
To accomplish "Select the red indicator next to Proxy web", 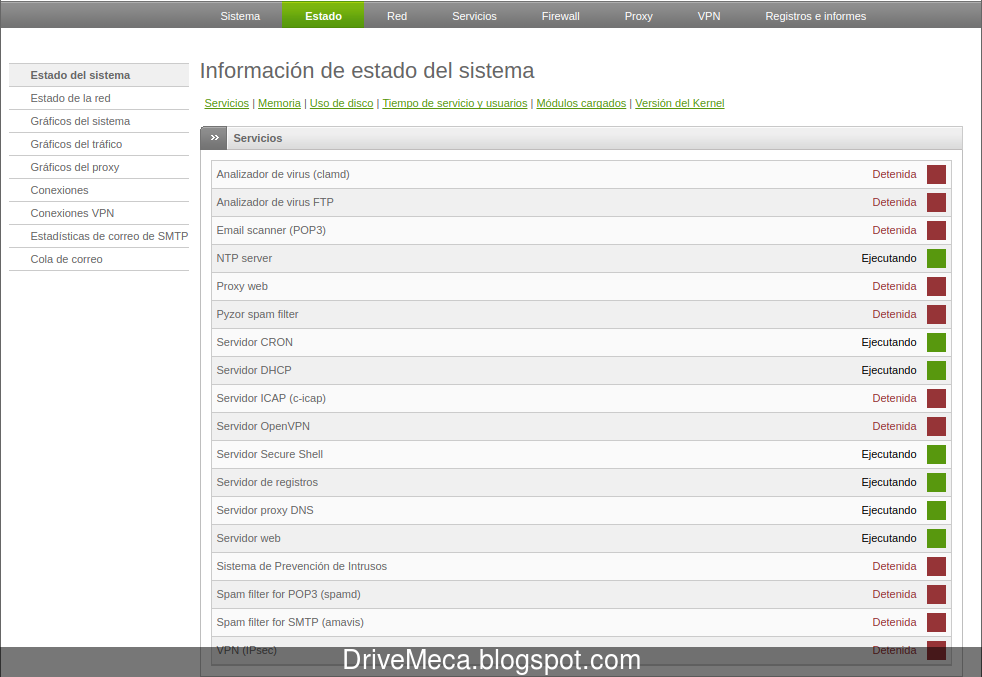I will [x=936, y=286].
